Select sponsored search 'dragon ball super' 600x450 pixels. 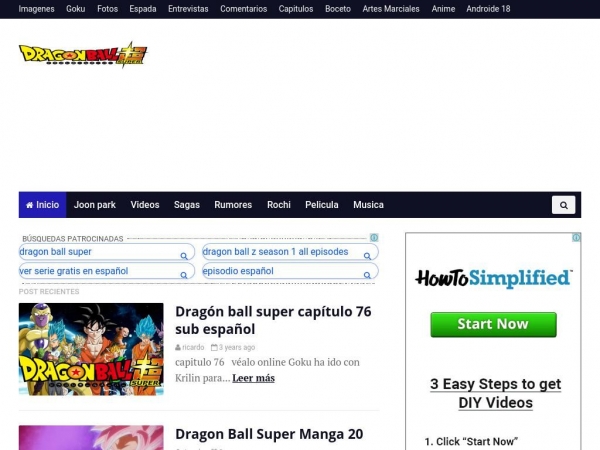coord(107,252)
